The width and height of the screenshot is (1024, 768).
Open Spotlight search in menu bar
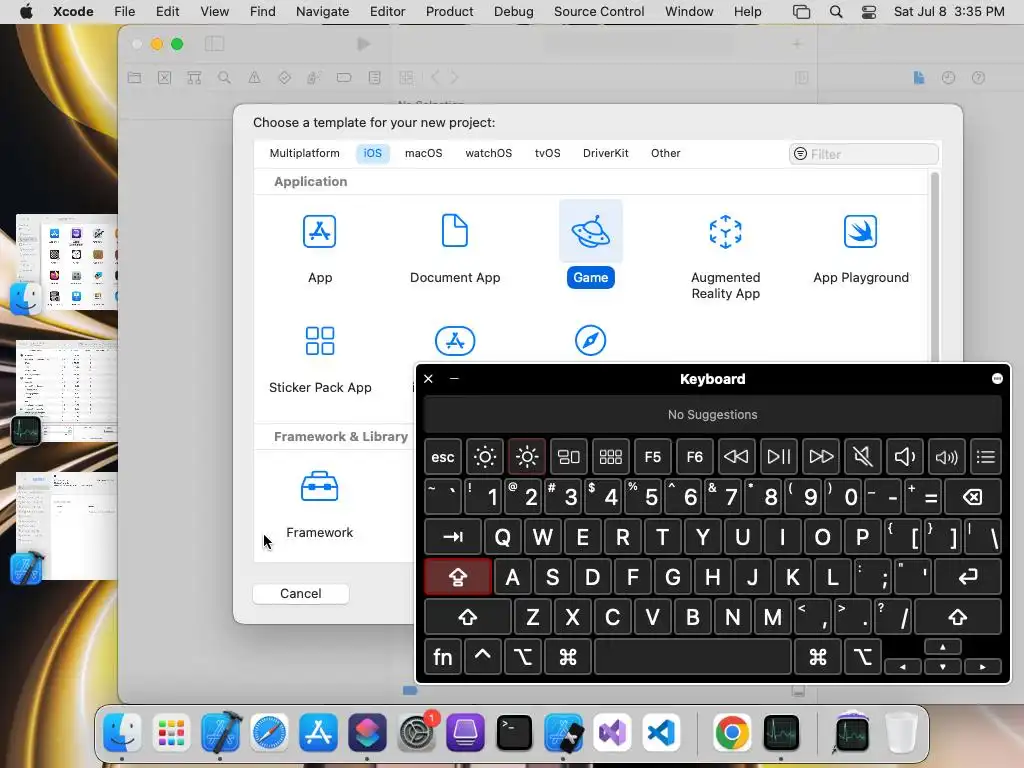(x=835, y=12)
